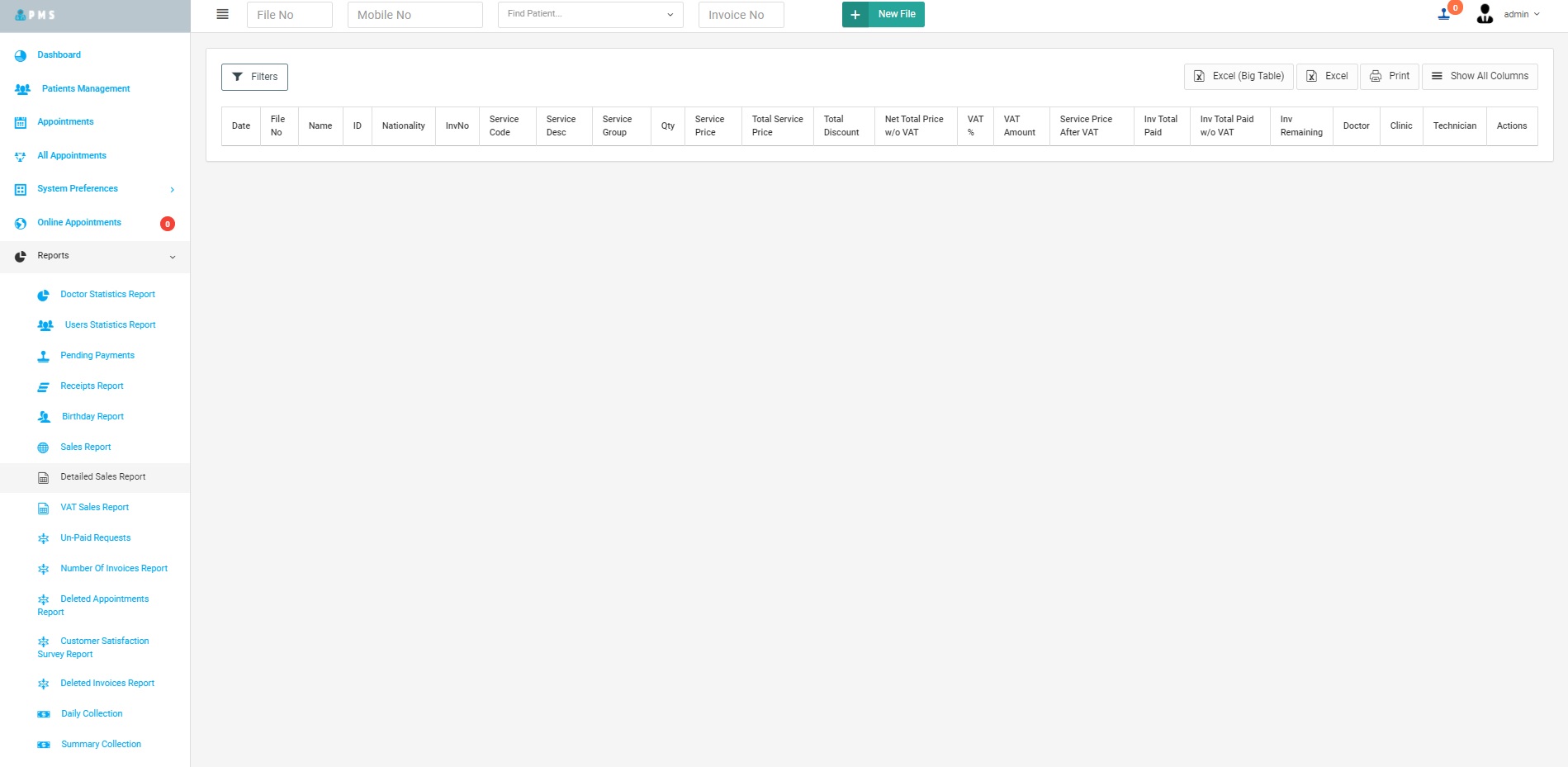Image resolution: width=1568 pixels, height=767 pixels.
Task: Click the Invoice No input field
Action: coord(741,15)
